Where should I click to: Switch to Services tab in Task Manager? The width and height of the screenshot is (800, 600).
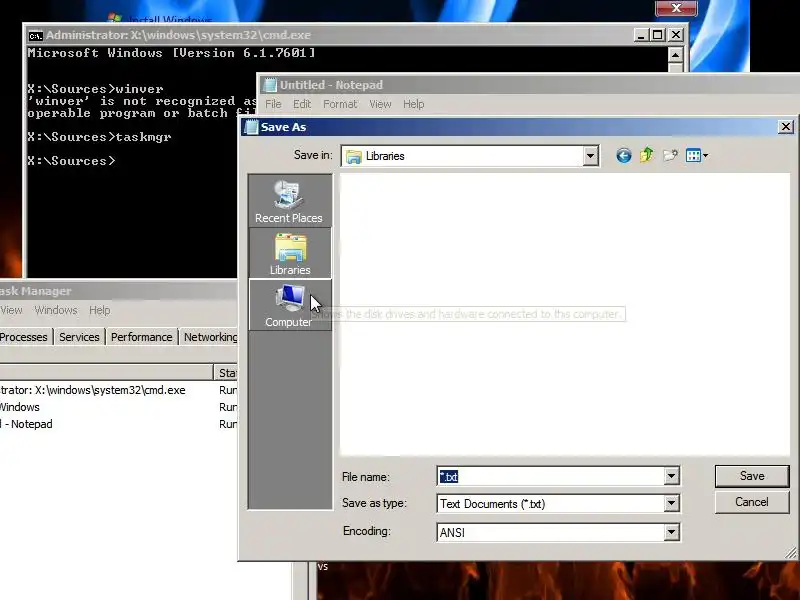point(79,337)
